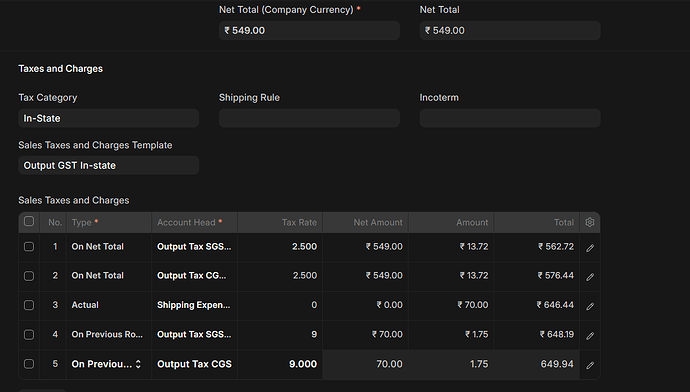Click the Taxes and Charges section heading
Viewport: 690px width, 392px height.
(x=61, y=69)
